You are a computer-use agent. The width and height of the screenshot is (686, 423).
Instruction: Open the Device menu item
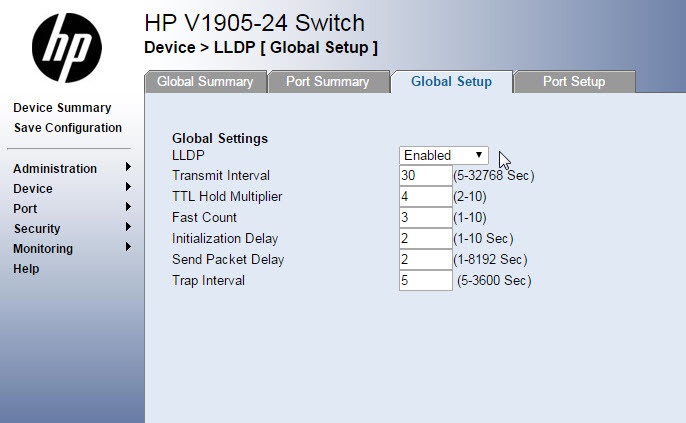33,189
